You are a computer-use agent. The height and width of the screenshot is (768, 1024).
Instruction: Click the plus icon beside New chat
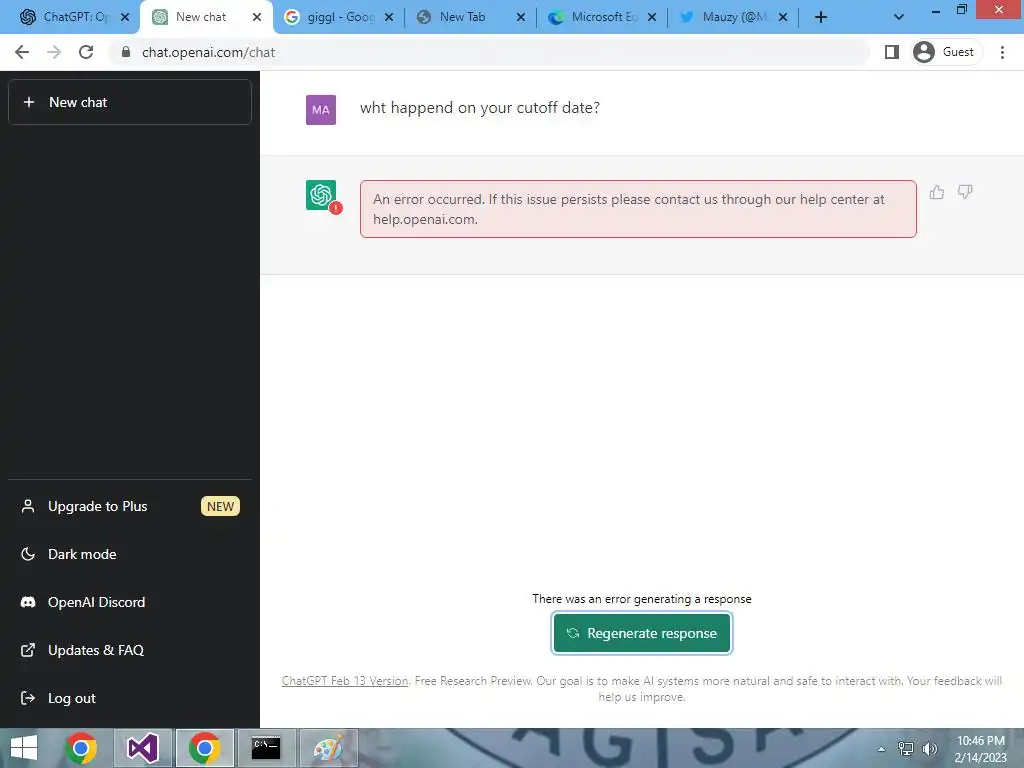pyautogui.click(x=29, y=103)
